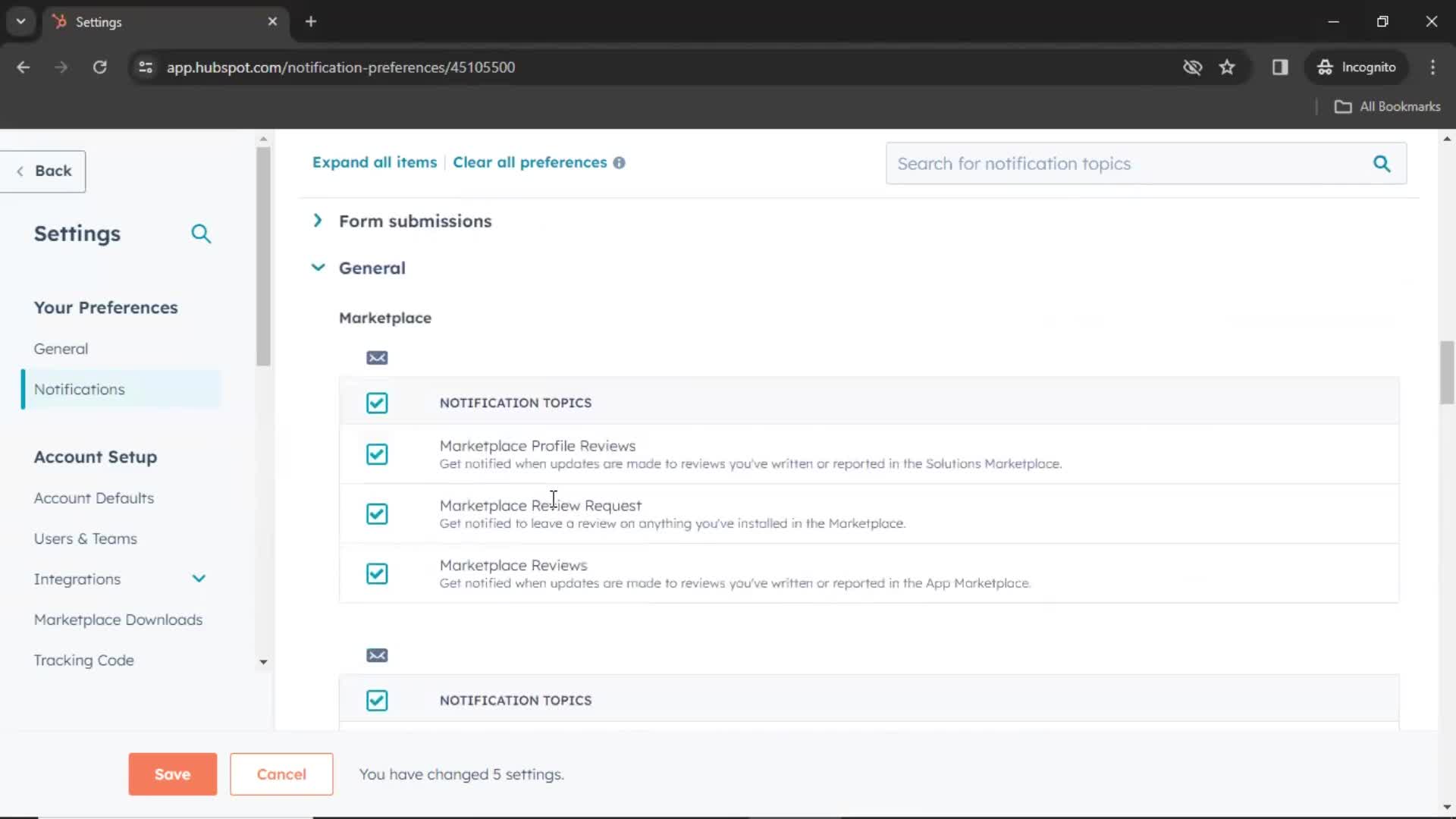
Task: Toggle the Marketplace Notification Topics select-all checkbox
Action: pyautogui.click(x=377, y=403)
